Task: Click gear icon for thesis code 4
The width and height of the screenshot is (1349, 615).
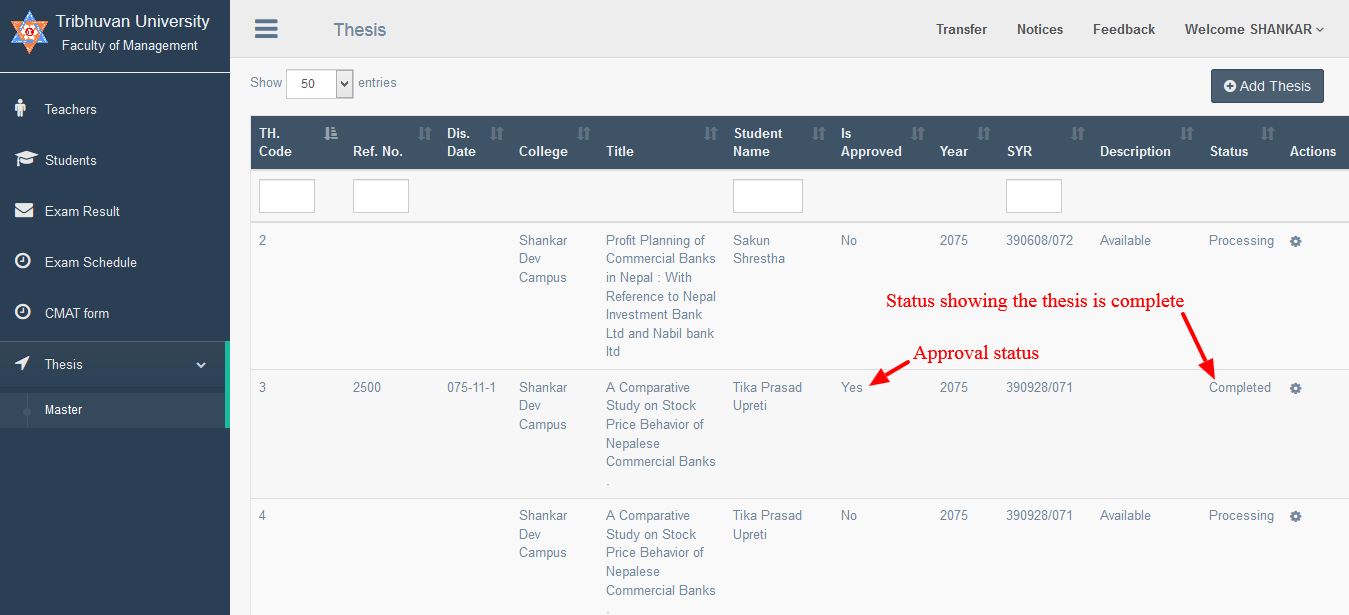Action: (x=1295, y=516)
